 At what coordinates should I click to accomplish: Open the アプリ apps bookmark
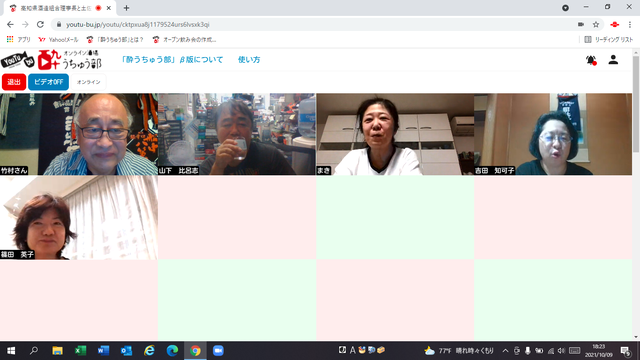19,40
